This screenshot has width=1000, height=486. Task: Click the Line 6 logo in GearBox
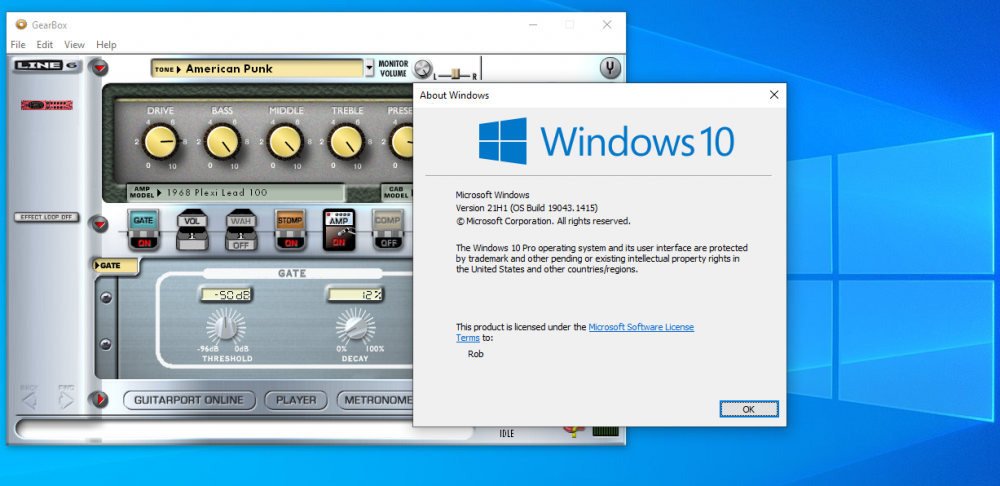pyautogui.click(x=47, y=65)
